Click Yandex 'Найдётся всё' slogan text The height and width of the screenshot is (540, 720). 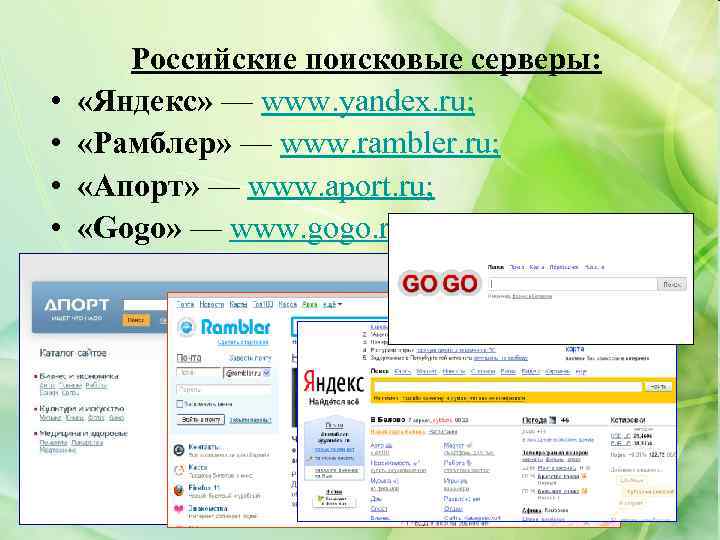coord(334,402)
